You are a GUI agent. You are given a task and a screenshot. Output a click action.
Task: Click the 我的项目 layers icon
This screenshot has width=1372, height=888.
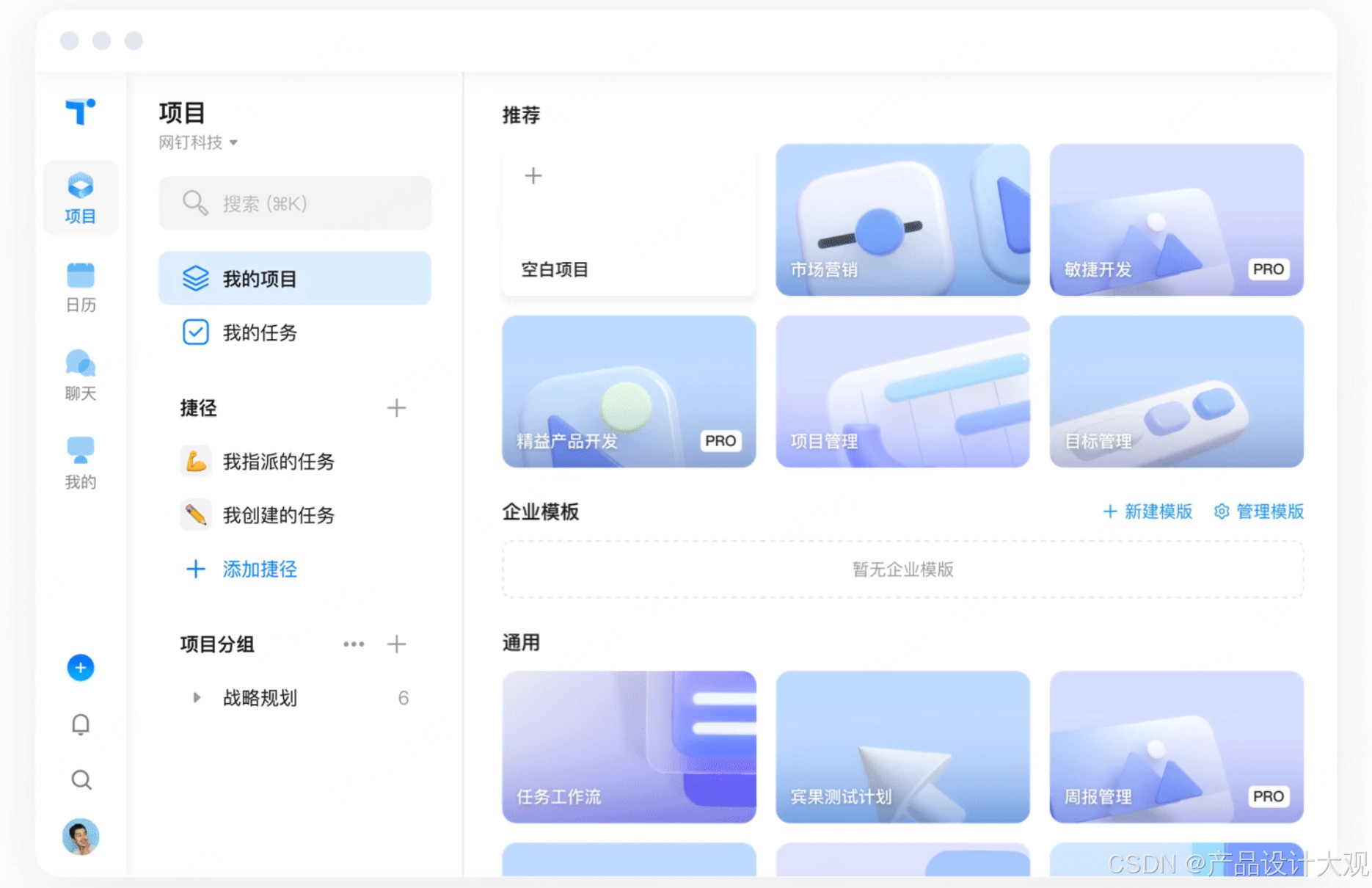pyautogui.click(x=196, y=278)
